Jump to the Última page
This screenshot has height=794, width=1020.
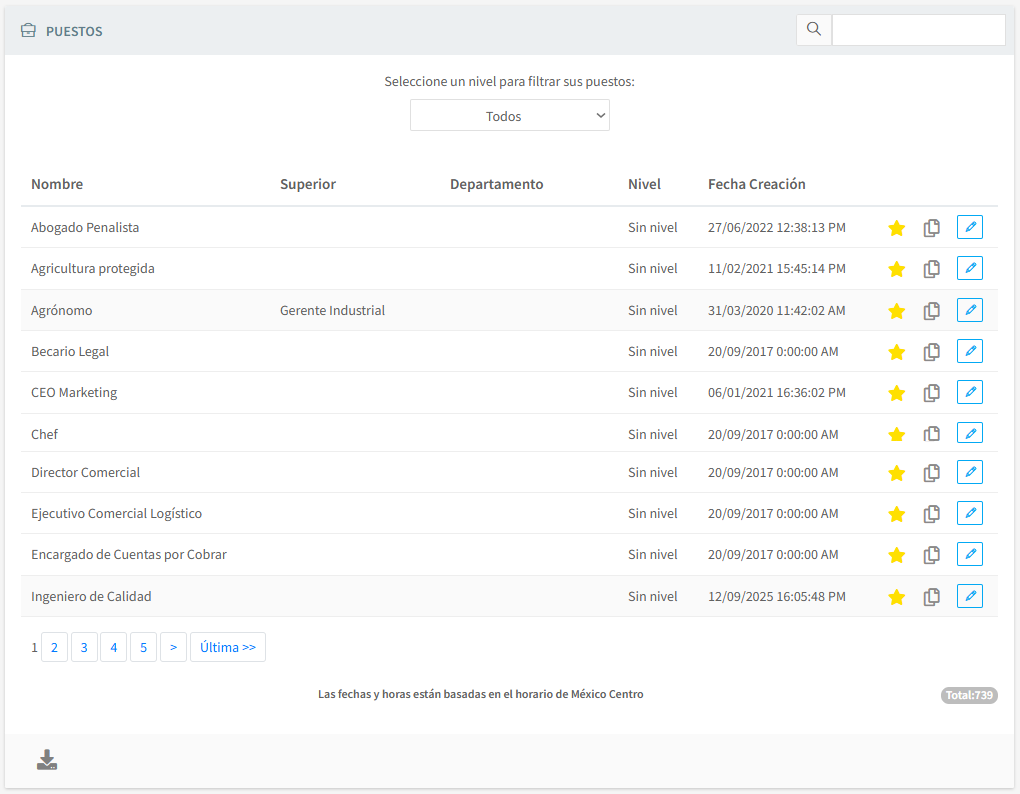click(227, 648)
